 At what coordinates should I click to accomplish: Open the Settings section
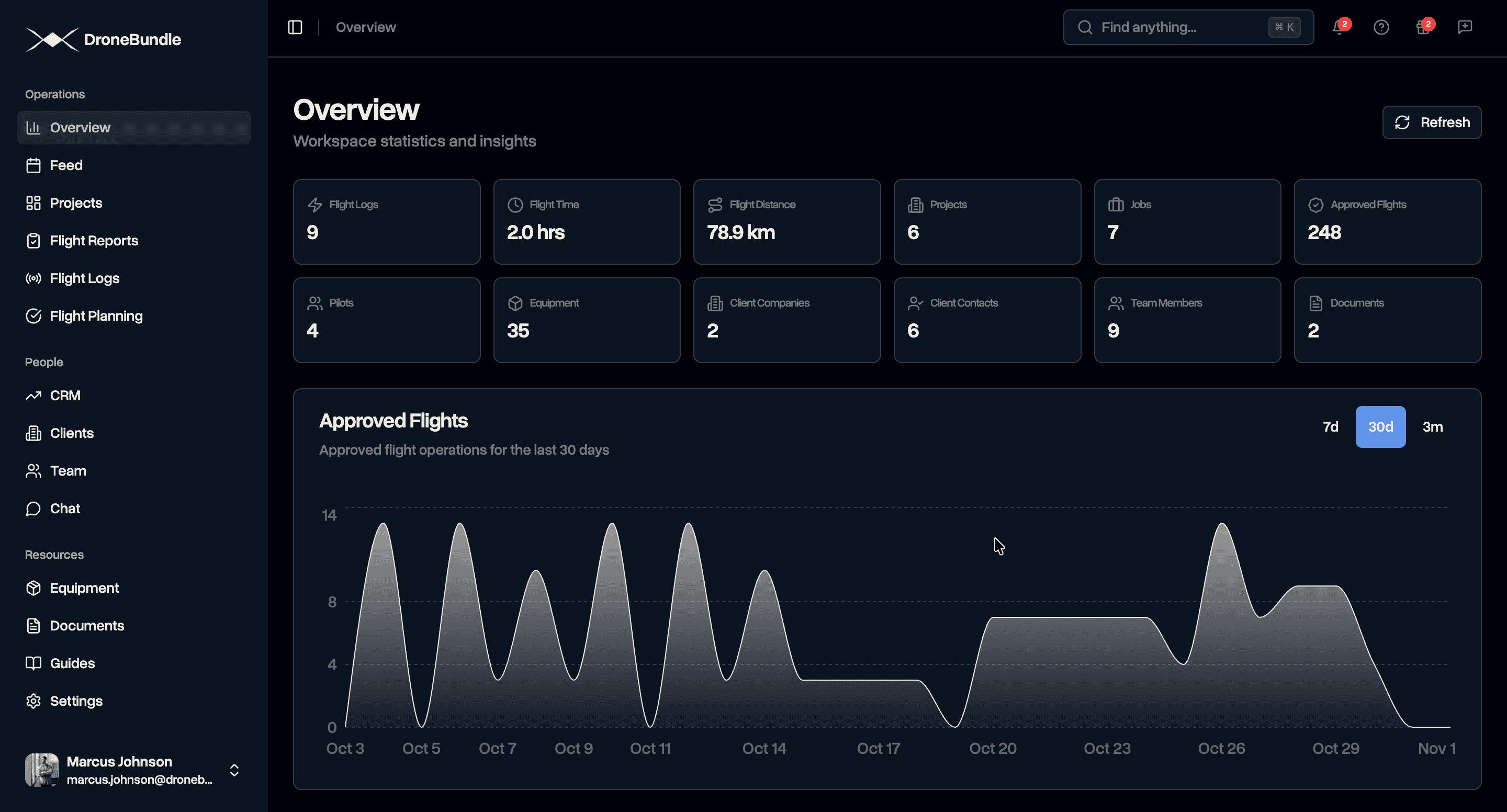pos(76,700)
